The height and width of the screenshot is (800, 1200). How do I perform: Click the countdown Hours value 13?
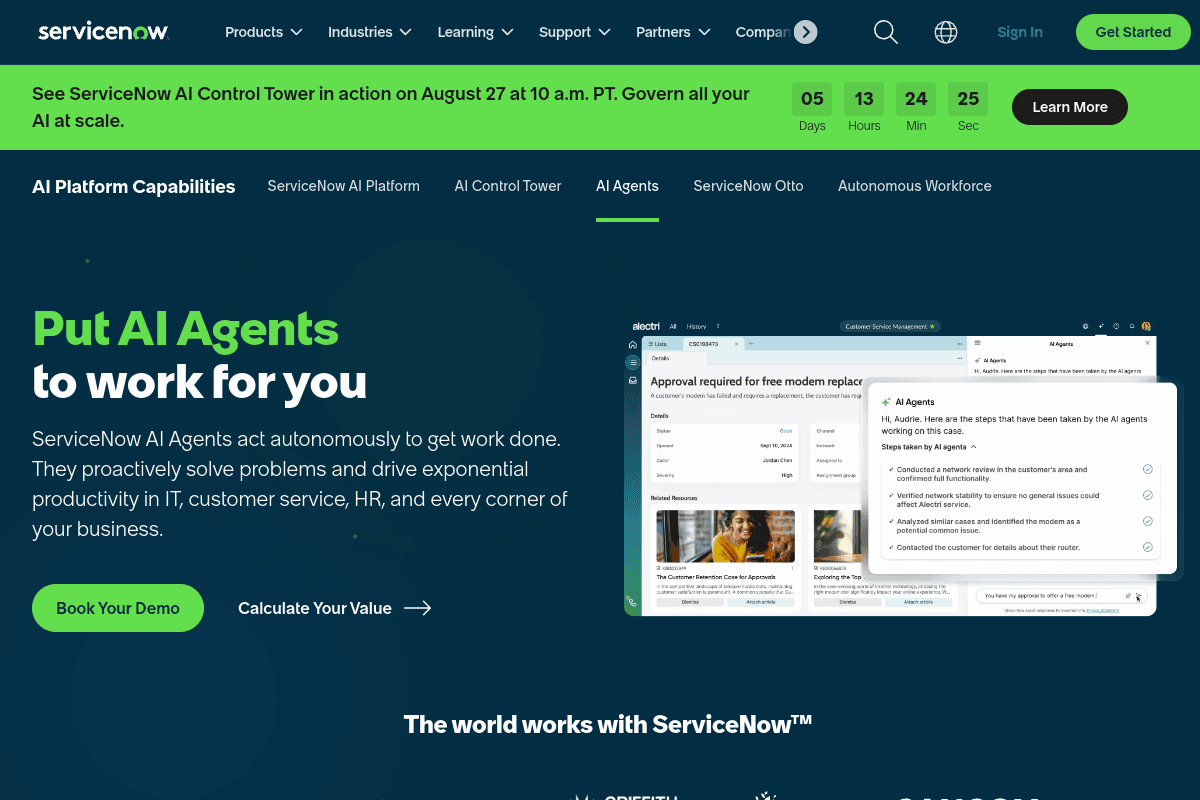tap(864, 99)
